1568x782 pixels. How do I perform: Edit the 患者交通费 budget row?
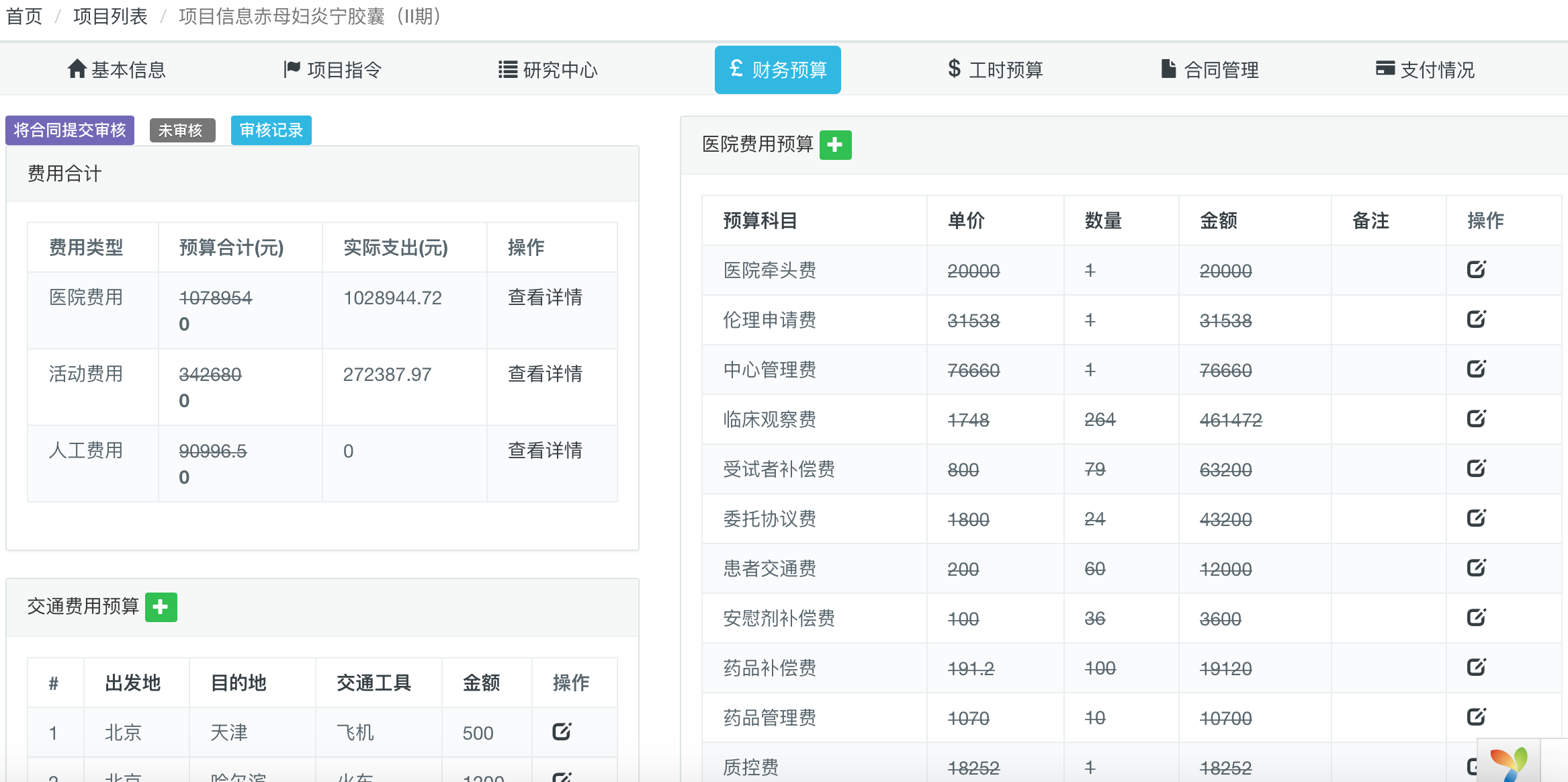pos(1476,568)
